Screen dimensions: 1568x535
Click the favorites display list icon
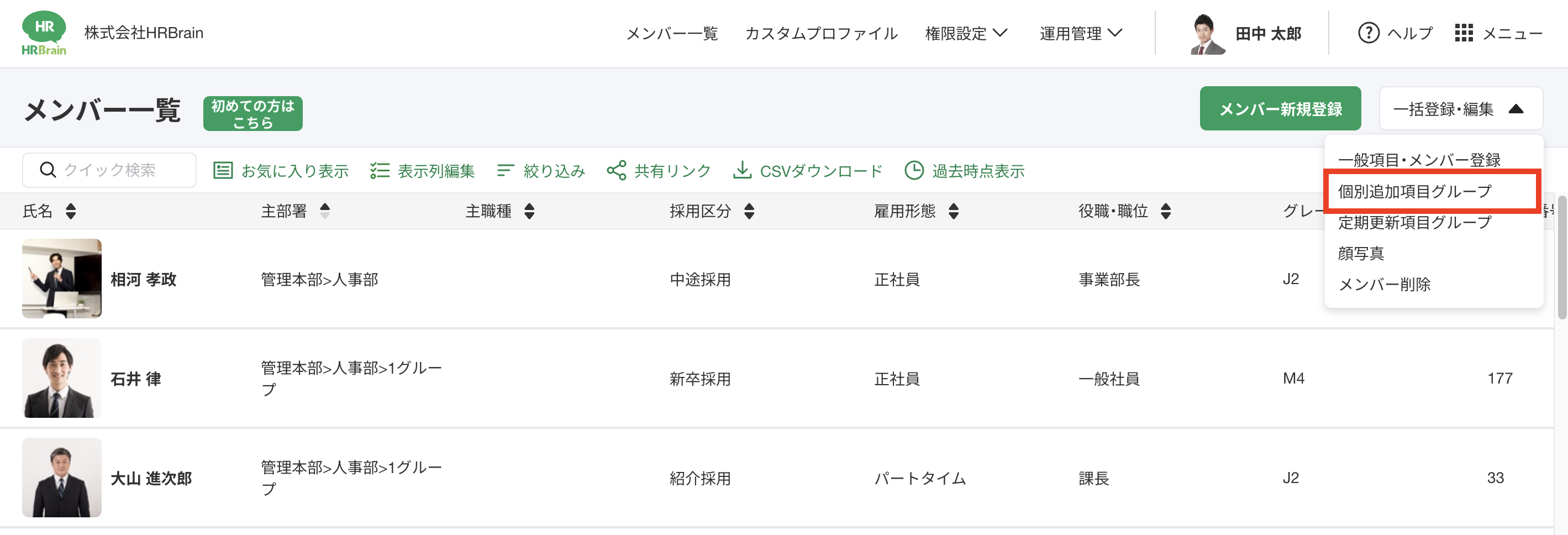223,170
